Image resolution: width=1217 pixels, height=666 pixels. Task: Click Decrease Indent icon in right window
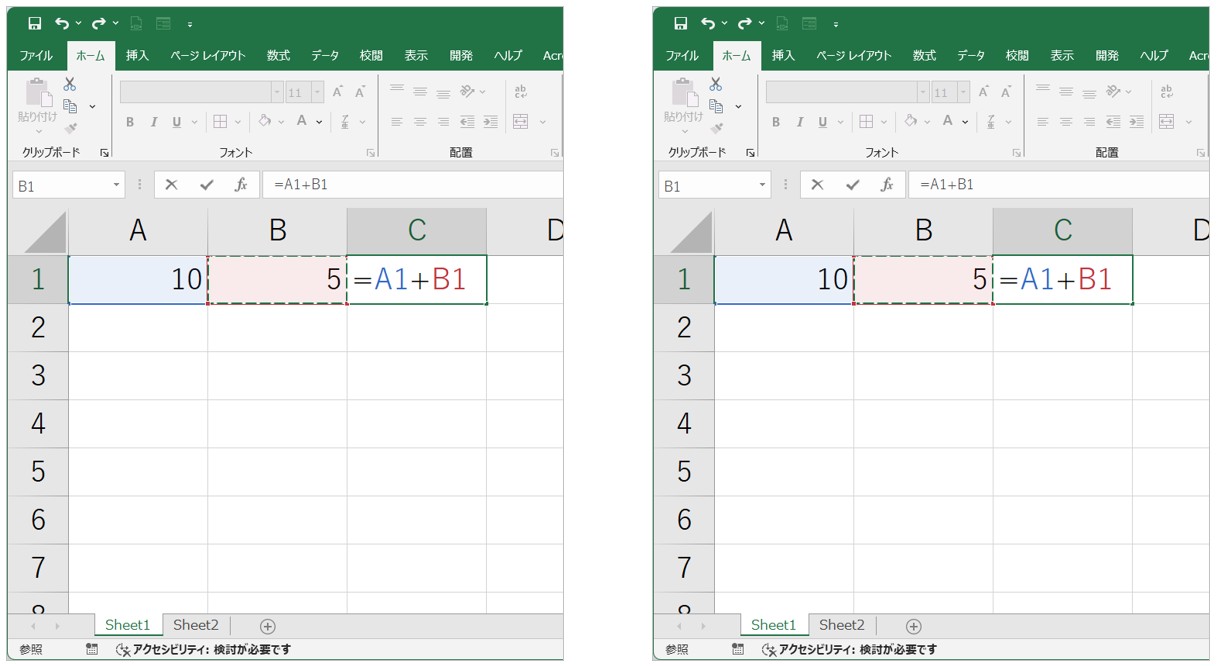tap(1113, 122)
